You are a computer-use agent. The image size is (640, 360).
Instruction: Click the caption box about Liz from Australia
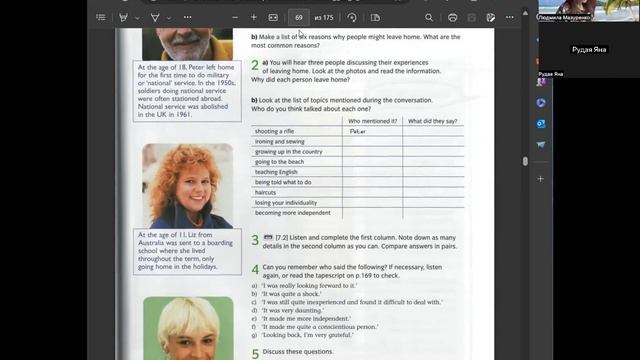(x=187, y=251)
